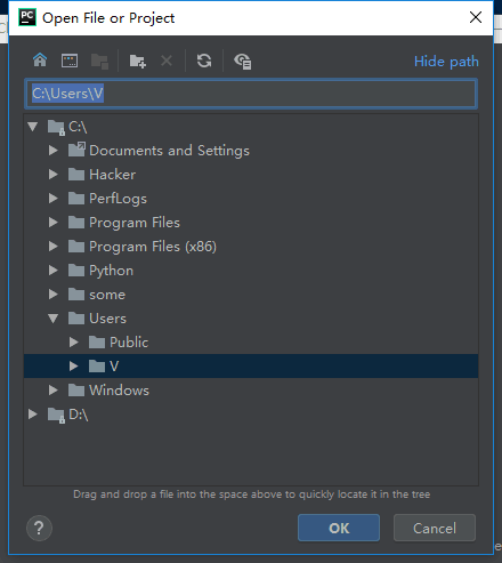The height and width of the screenshot is (563, 503).
Task: Expand the Python folder arrow
Action: 53,270
